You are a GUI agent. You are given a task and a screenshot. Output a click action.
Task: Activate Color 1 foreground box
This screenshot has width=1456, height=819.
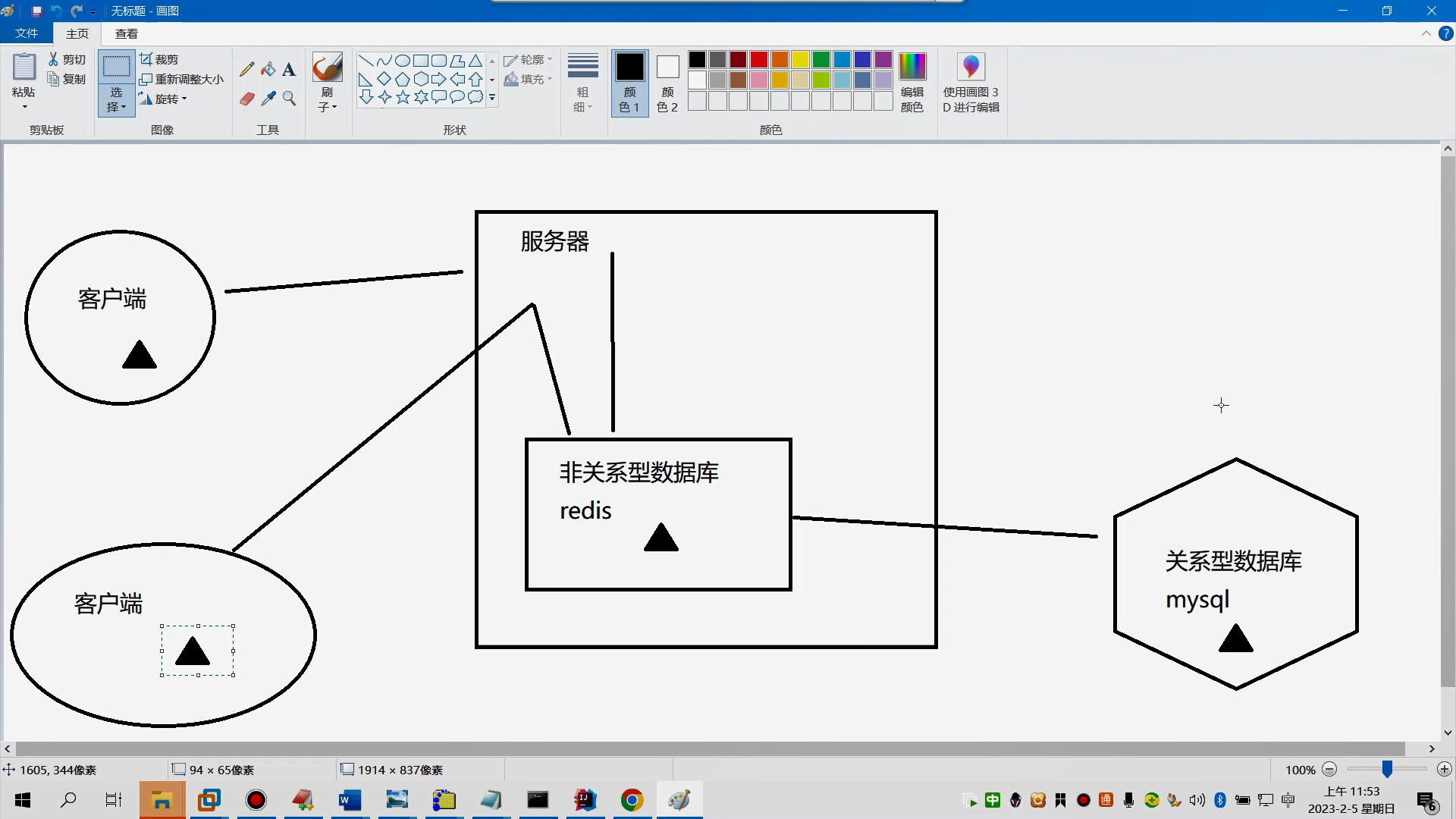pyautogui.click(x=629, y=83)
